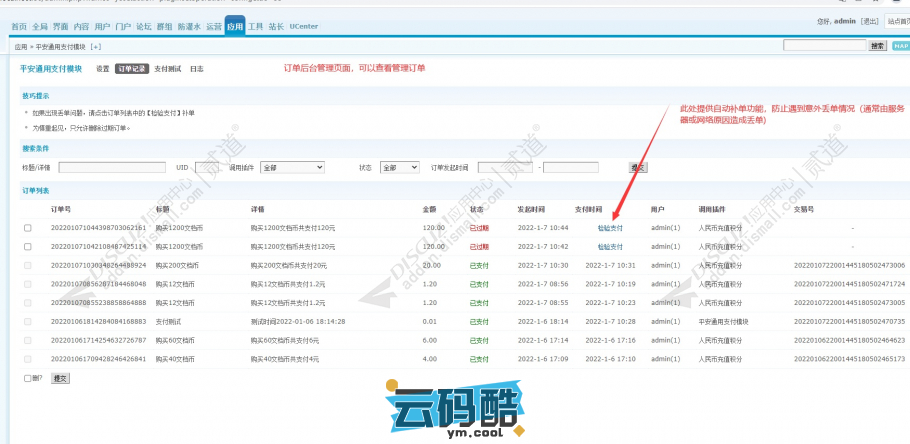Open the 调用插件 dropdown
910x444 pixels.
tap(291, 167)
